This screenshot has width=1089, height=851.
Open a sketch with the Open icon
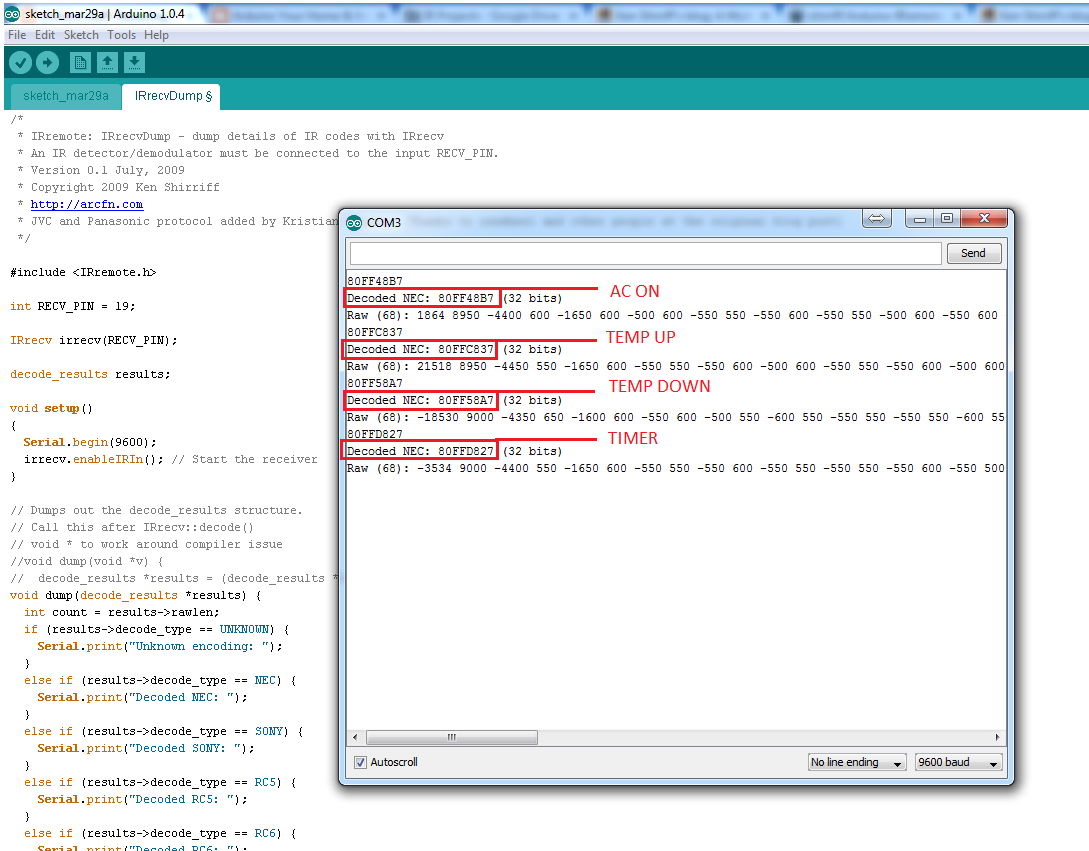click(107, 63)
